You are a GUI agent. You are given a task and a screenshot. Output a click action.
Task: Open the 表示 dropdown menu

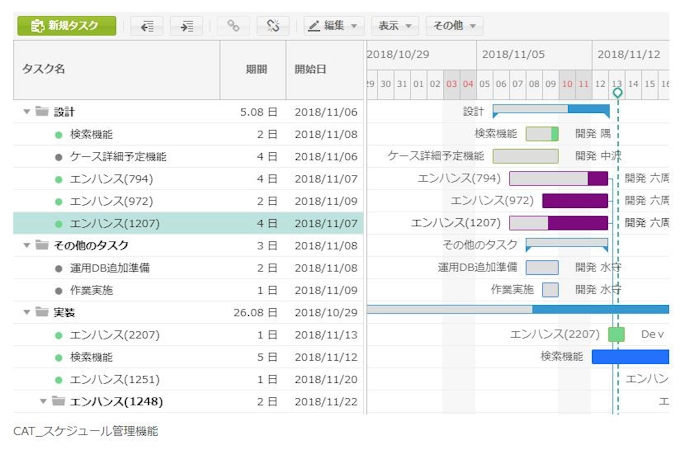[394, 26]
